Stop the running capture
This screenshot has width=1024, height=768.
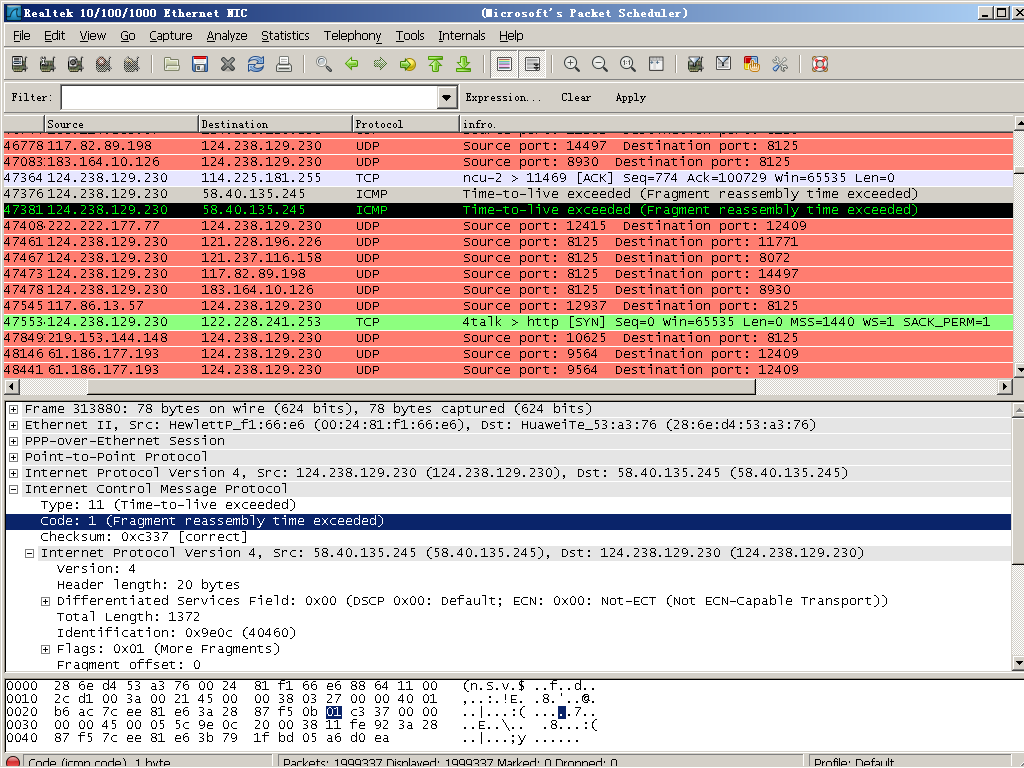[x=104, y=64]
